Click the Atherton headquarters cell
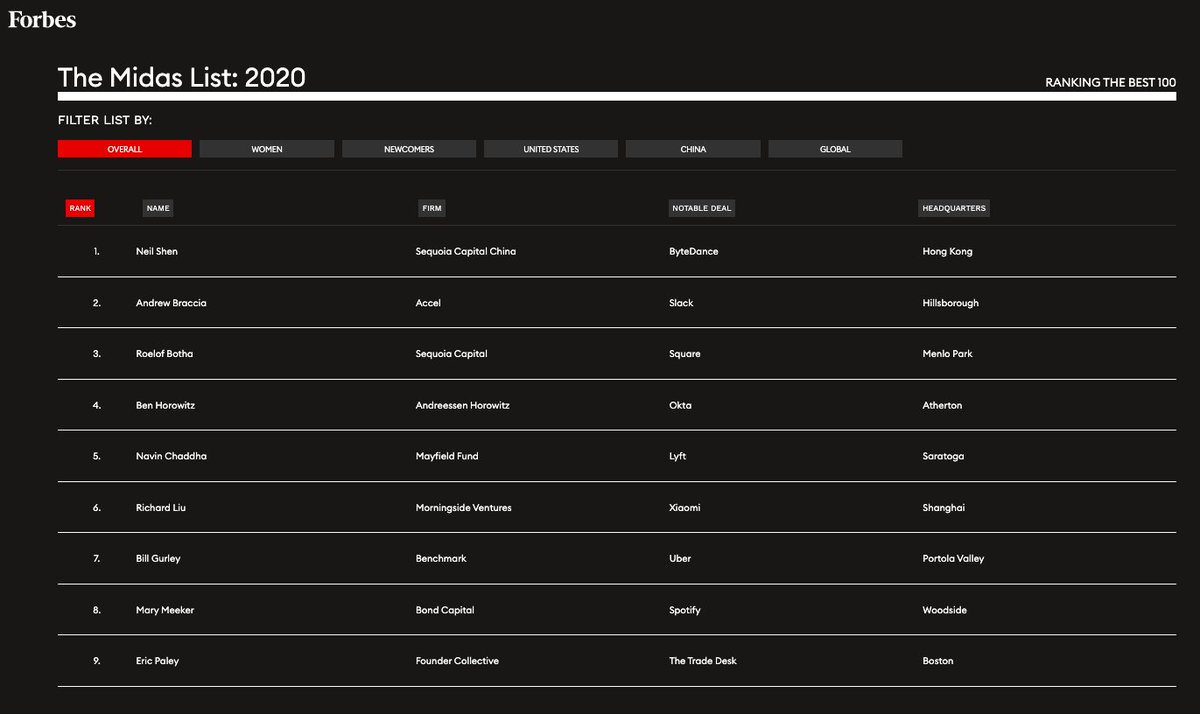This screenshot has height=714, width=1200. point(942,405)
